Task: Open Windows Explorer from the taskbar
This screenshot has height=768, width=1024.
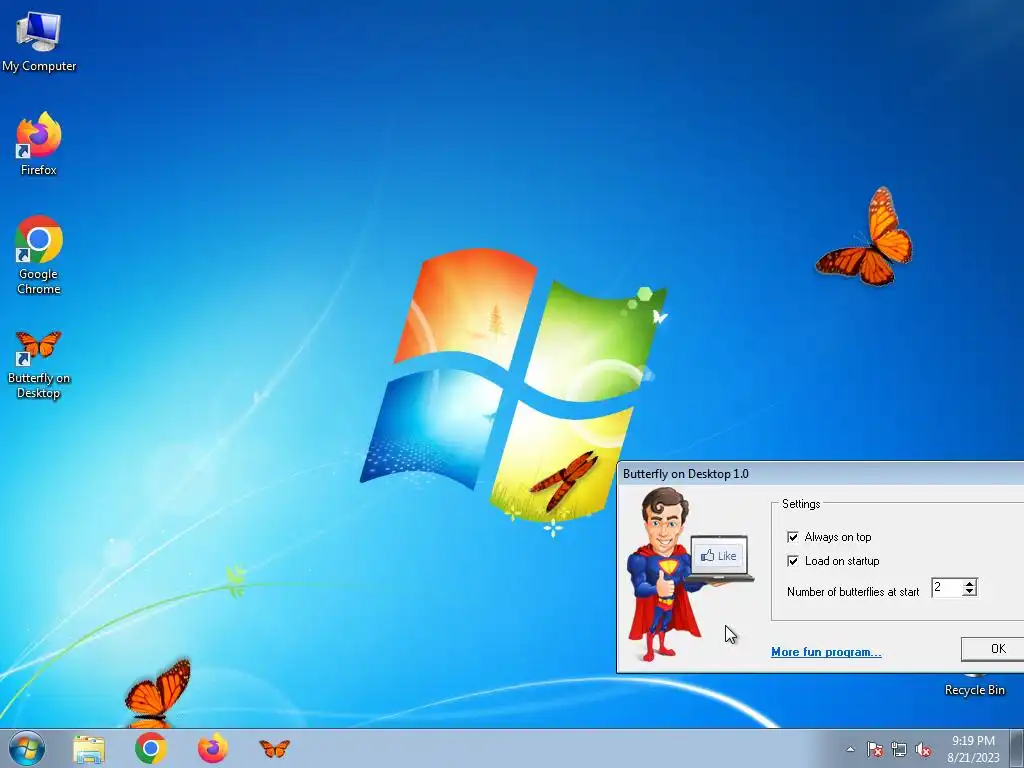Action: click(x=89, y=748)
